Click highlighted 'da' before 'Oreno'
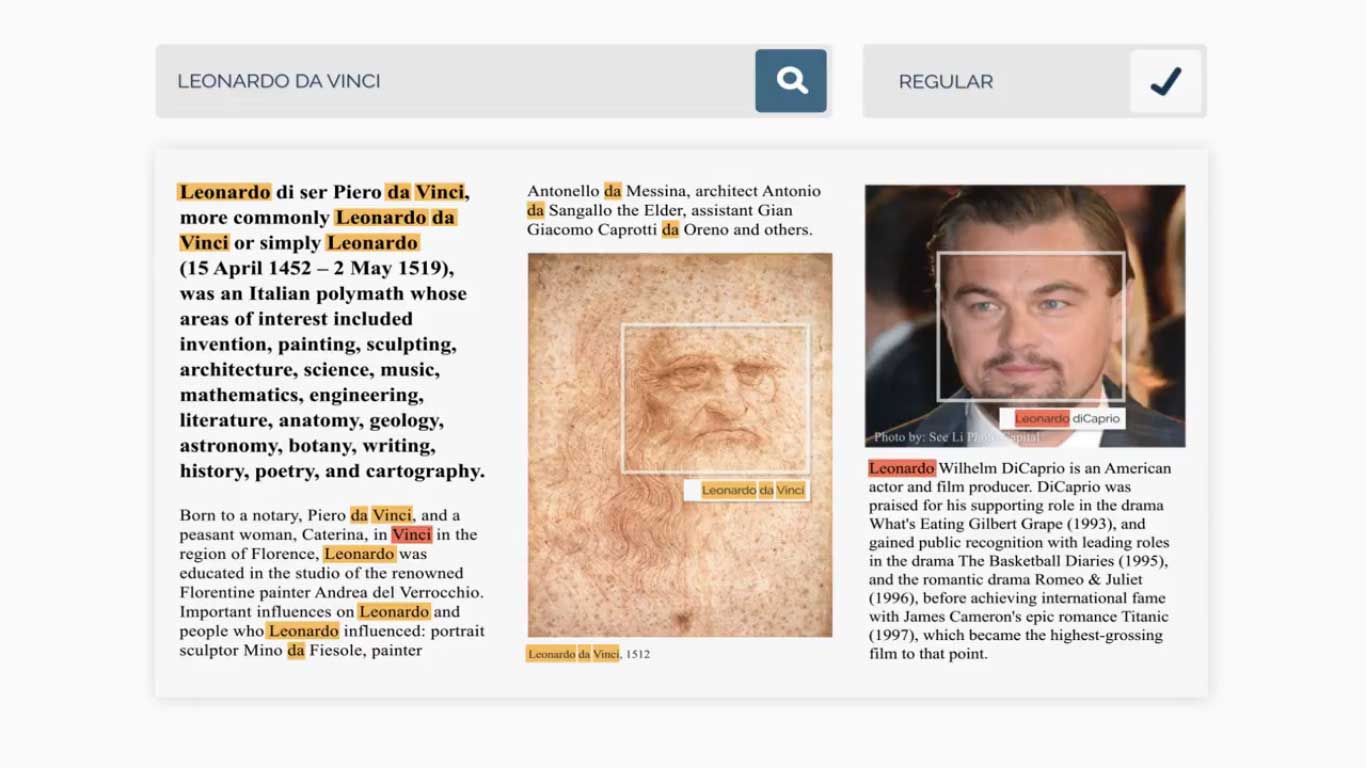Viewport: 1366px width, 768px height. (x=670, y=230)
